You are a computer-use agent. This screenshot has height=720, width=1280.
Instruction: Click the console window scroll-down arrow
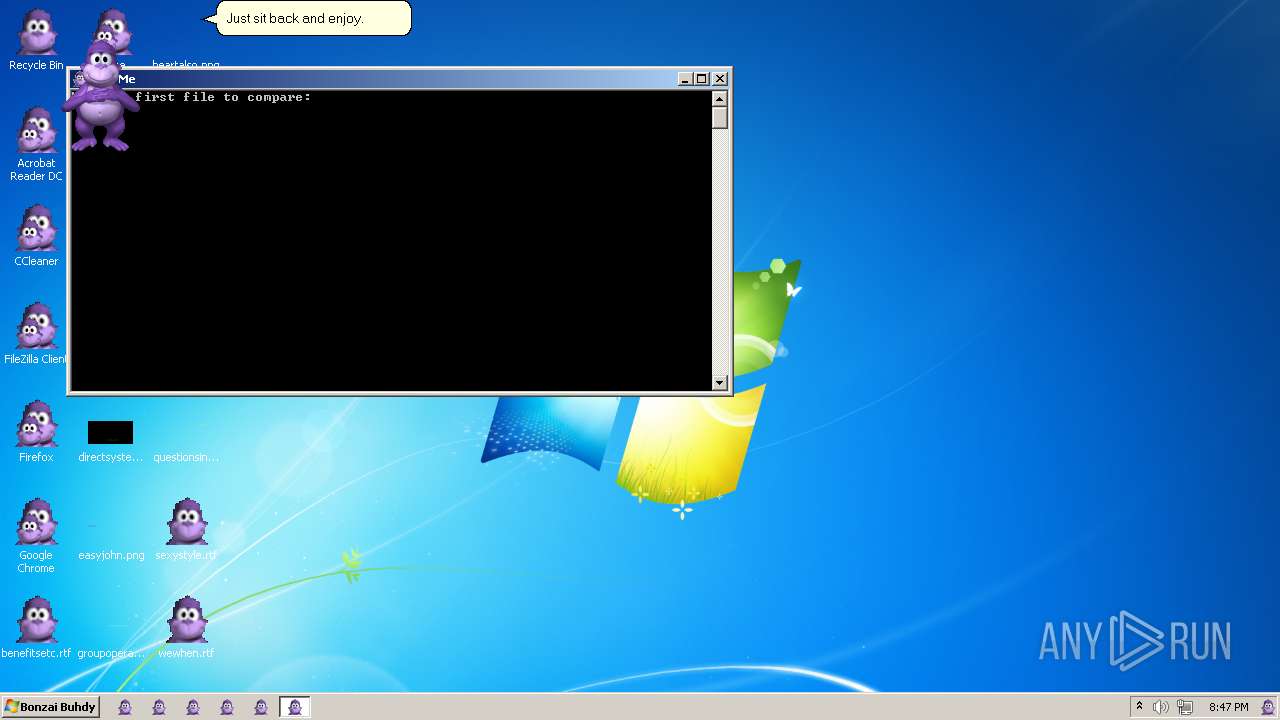719,382
